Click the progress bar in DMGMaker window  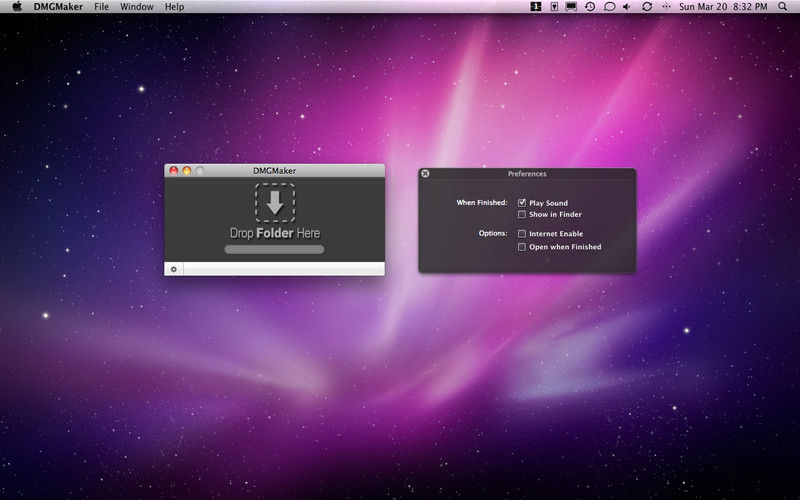point(274,249)
